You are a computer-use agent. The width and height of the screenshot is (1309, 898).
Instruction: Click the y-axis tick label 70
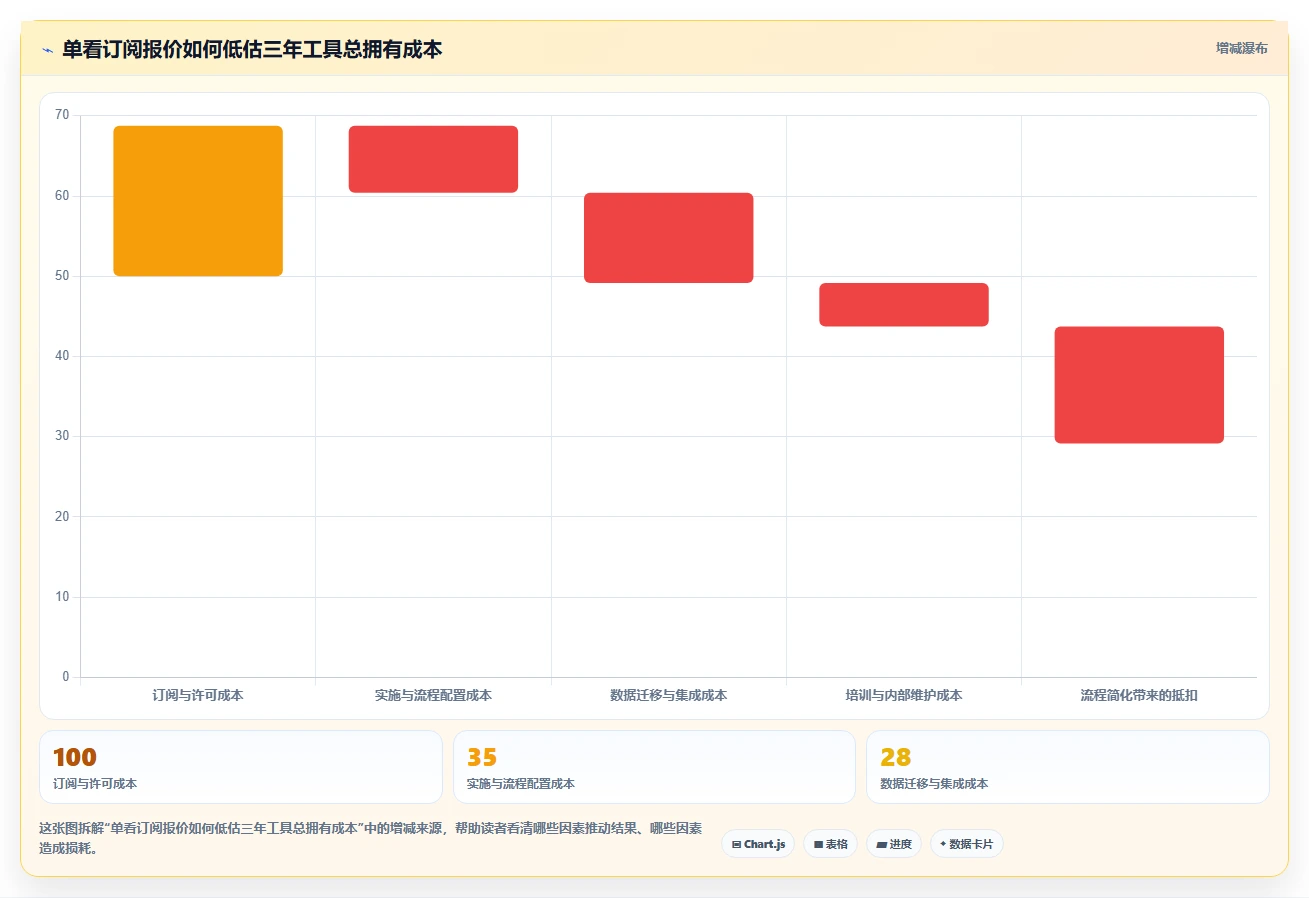click(x=62, y=115)
